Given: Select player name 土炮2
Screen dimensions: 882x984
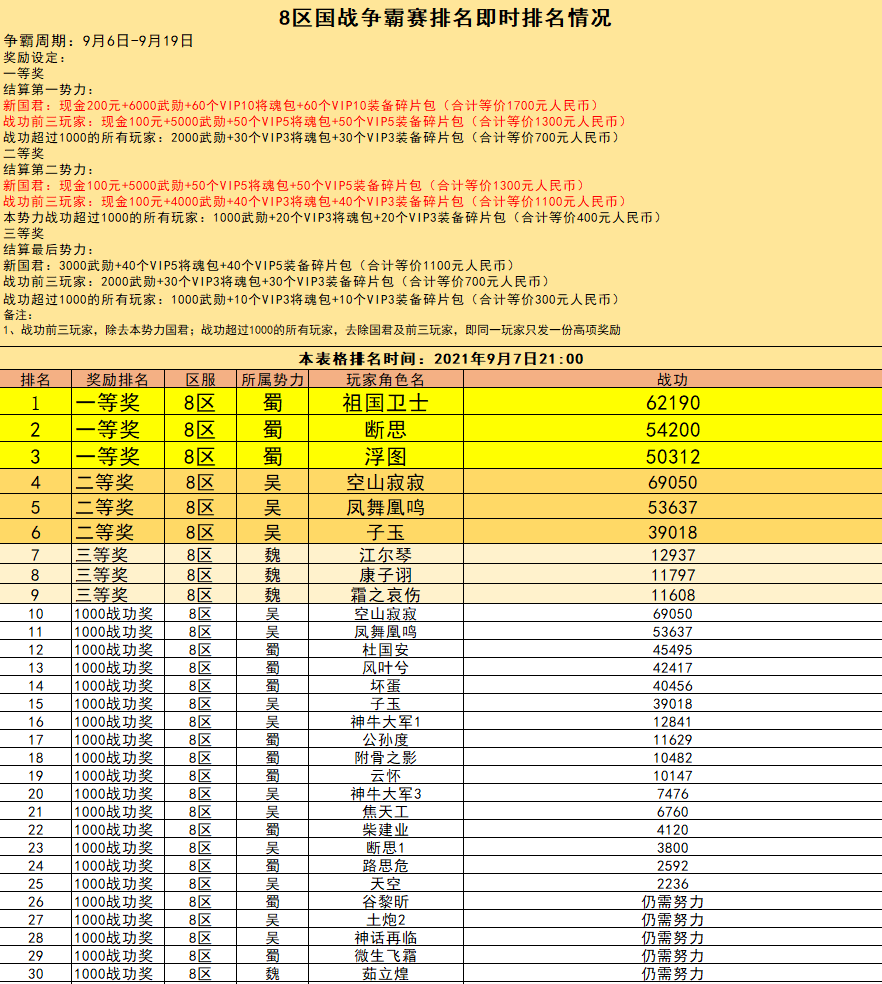Looking at the screenshot, I should click(385, 920).
